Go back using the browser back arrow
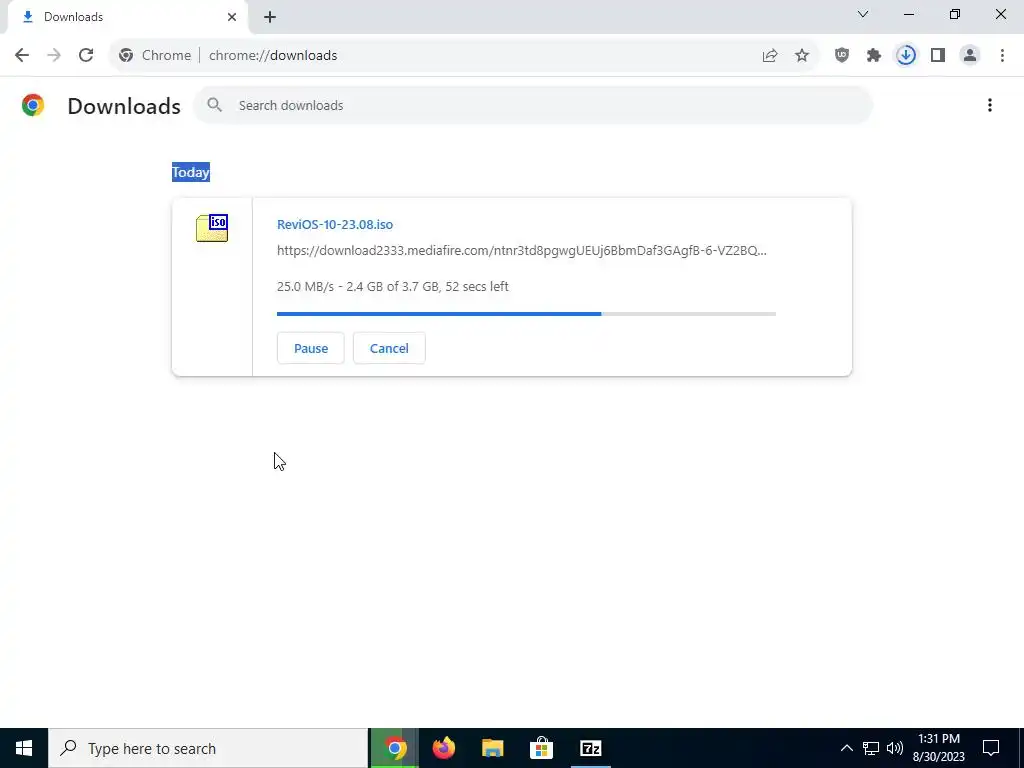This screenshot has height=768, width=1024. [x=22, y=56]
